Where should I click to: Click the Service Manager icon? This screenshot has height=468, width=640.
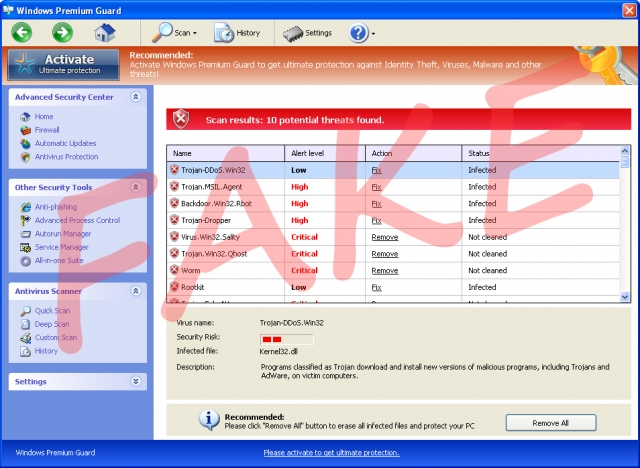tap(25, 248)
